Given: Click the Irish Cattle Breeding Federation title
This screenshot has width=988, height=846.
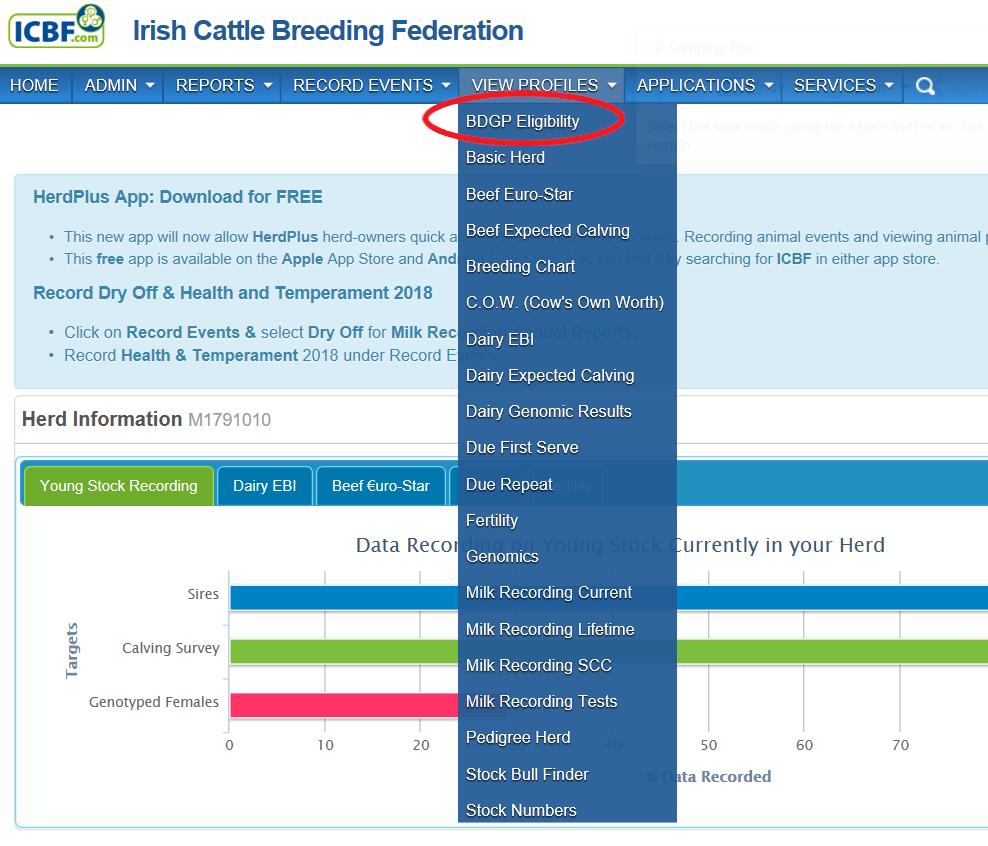Looking at the screenshot, I should pos(328,30).
